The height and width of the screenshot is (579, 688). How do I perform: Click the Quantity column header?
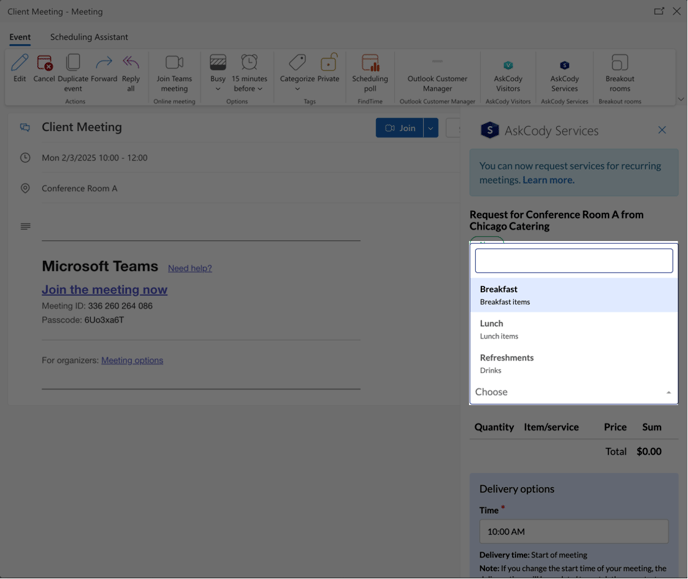tap(494, 427)
